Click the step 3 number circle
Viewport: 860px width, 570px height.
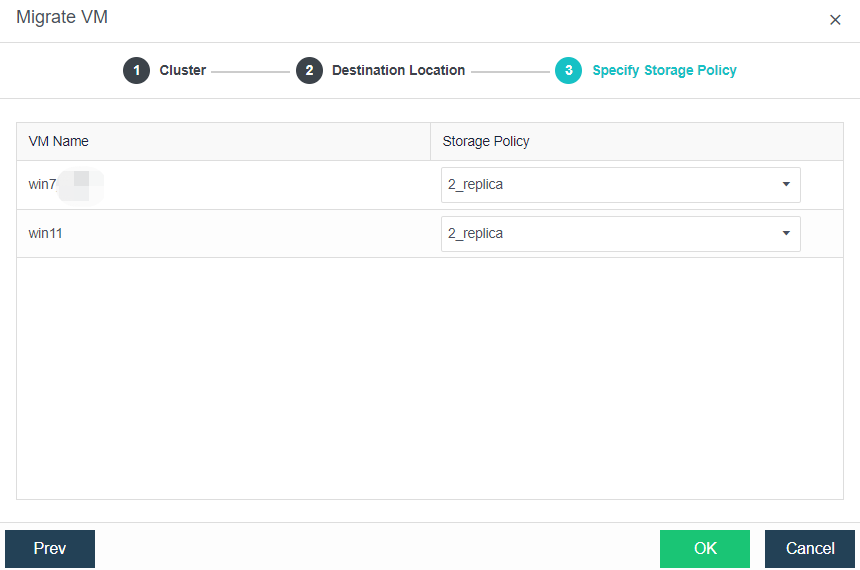568,71
